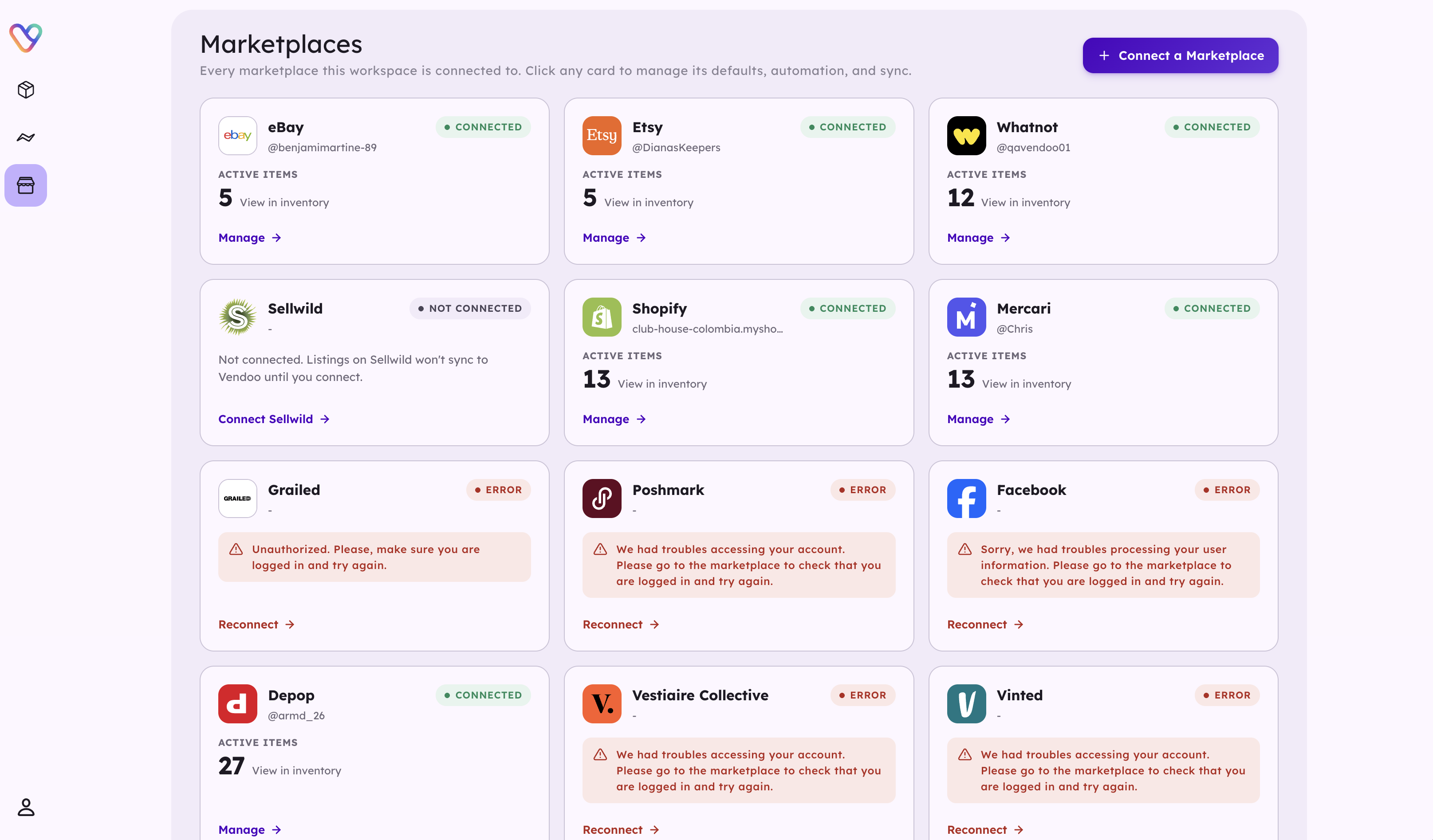
Task: Click the Vendoo heart logo
Action: [26, 38]
